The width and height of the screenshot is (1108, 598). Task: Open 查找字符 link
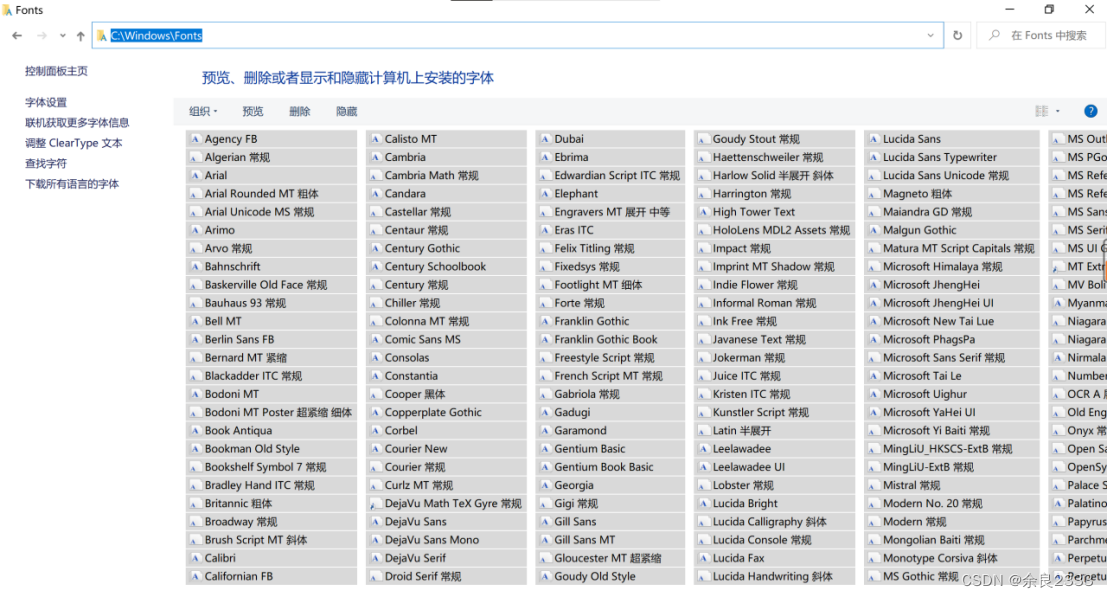point(46,163)
